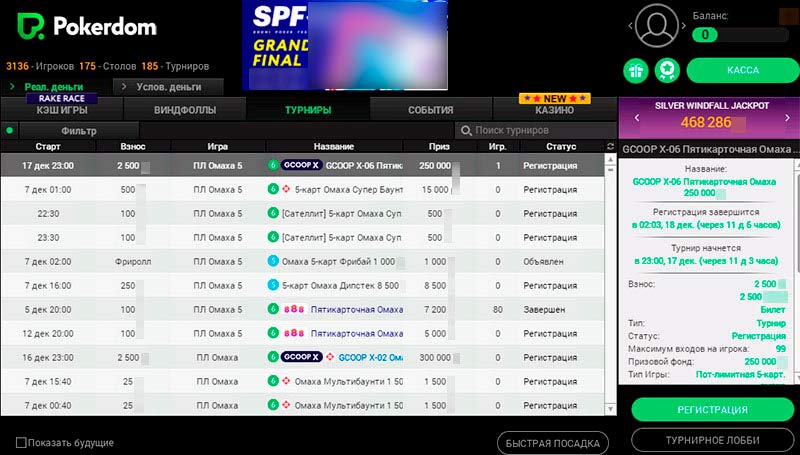Show previous jackpot with left chevron
Screen dimensions: 800x455
[x=636, y=118]
